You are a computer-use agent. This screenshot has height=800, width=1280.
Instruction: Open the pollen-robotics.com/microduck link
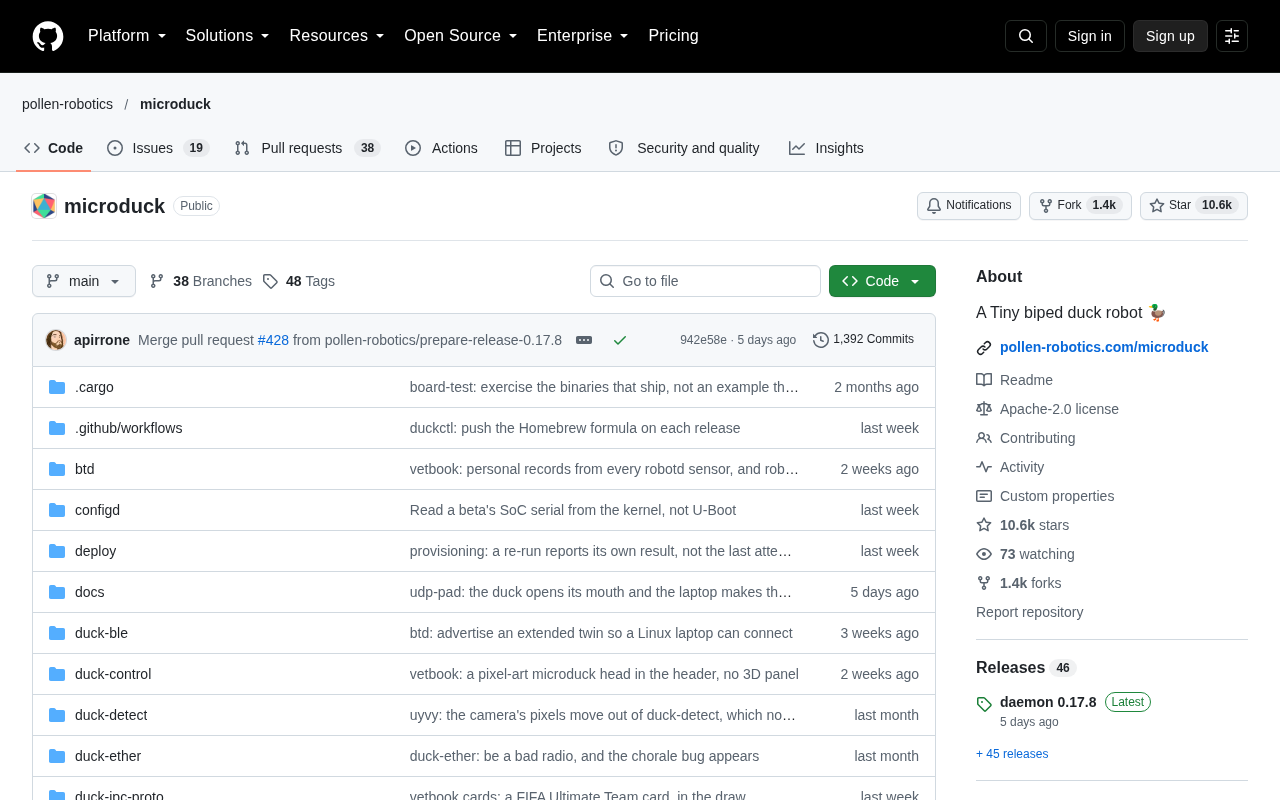(1104, 347)
